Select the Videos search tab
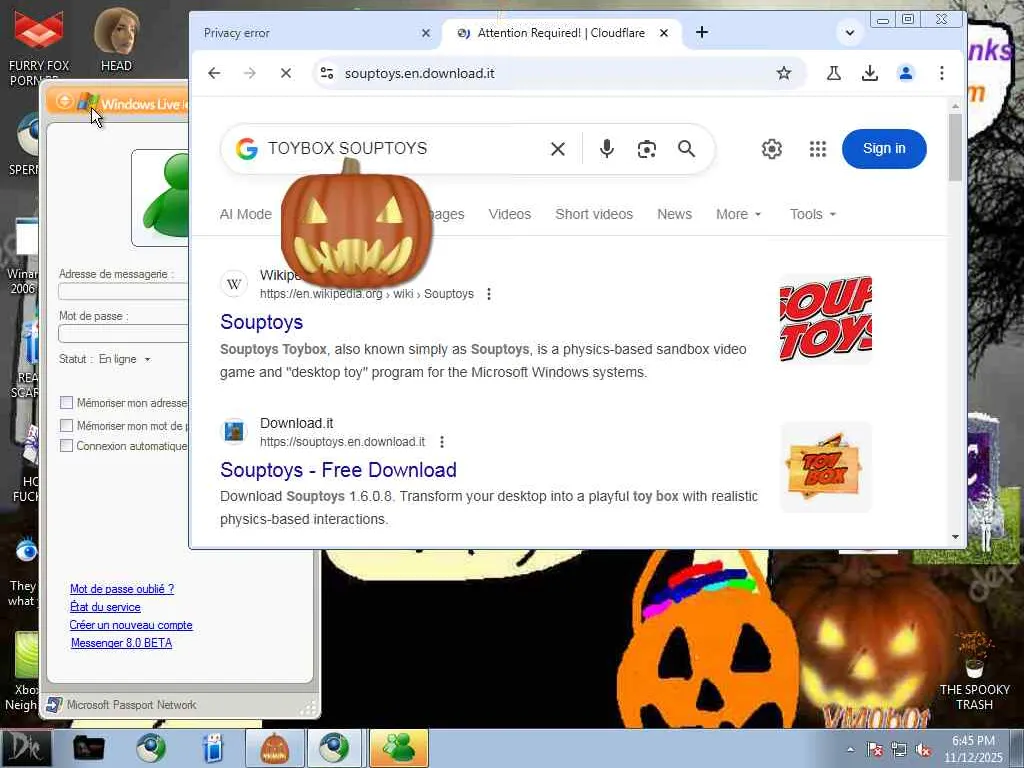Screen dimensions: 1024x768 pos(509,214)
